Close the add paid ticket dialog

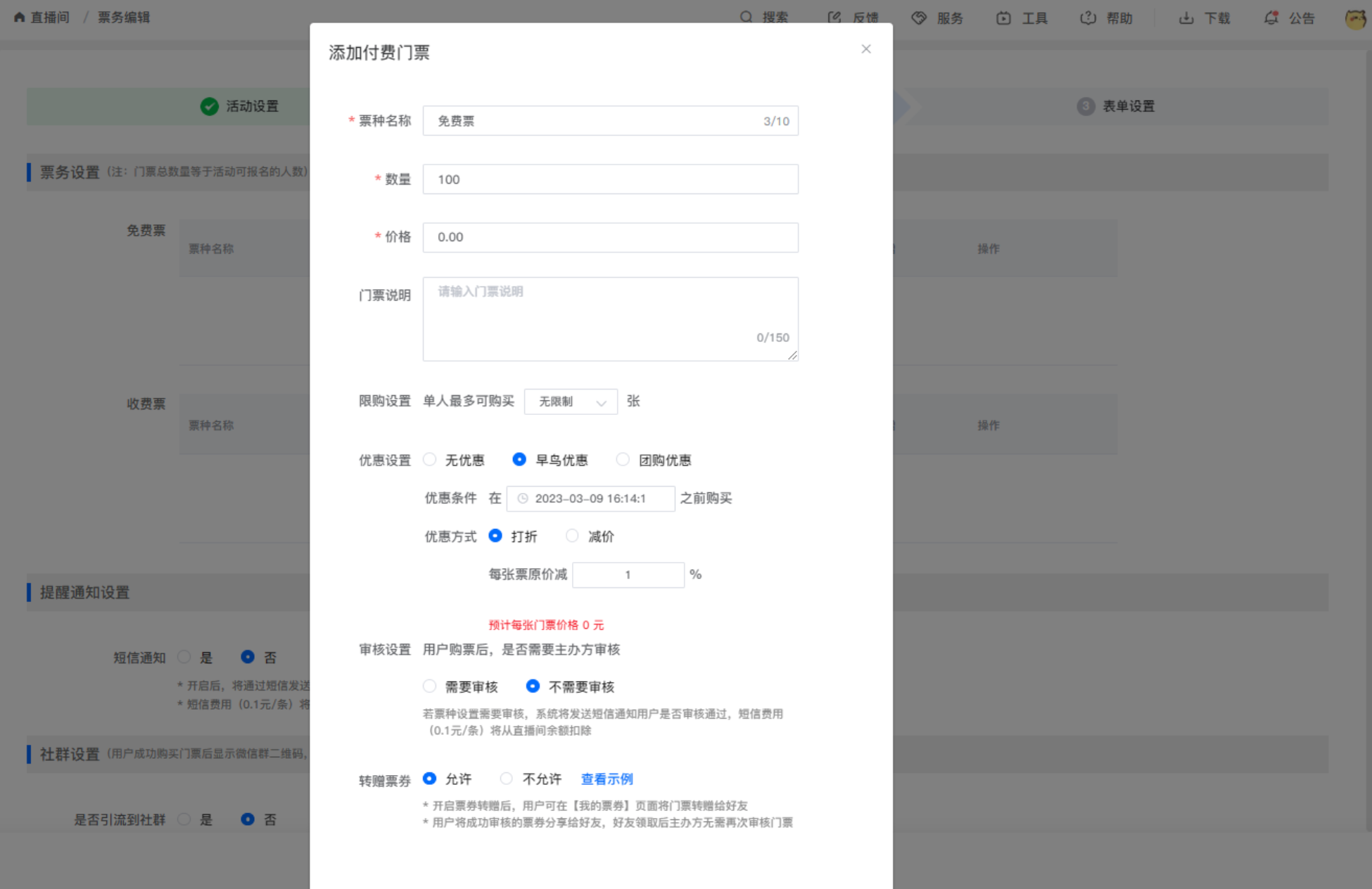[x=866, y=49]
